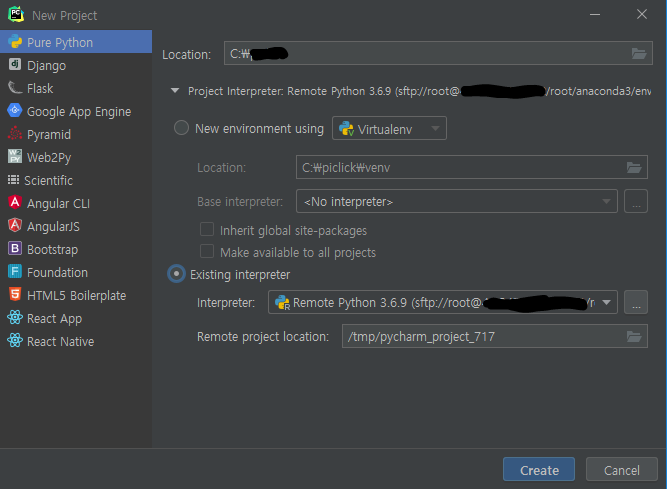The height and width of the screenshot is (489, 667).
Task: Browse for the remote project location folder
Action: 634,337
